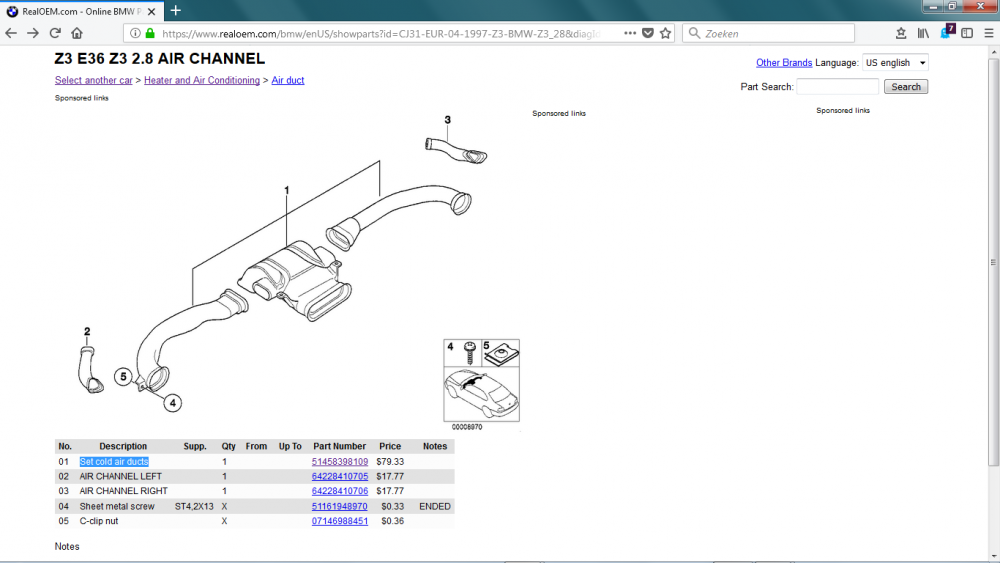Select the AIR CHANNEL LEFT description
This screenshot has width=1000, height=563.
[121, 476]
